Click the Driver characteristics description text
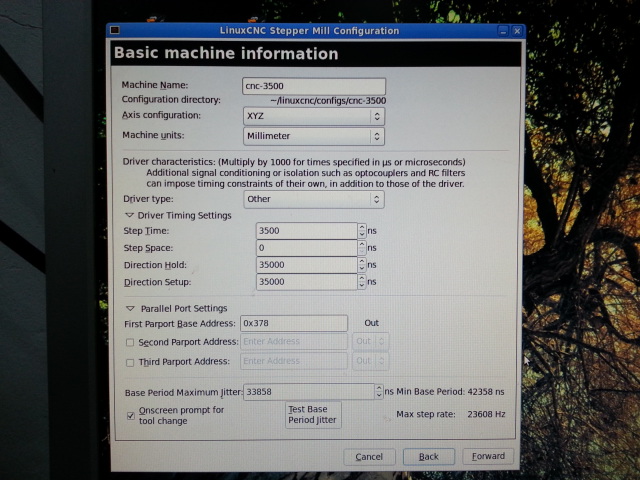640x480 pixels. [x=294, y=173]
